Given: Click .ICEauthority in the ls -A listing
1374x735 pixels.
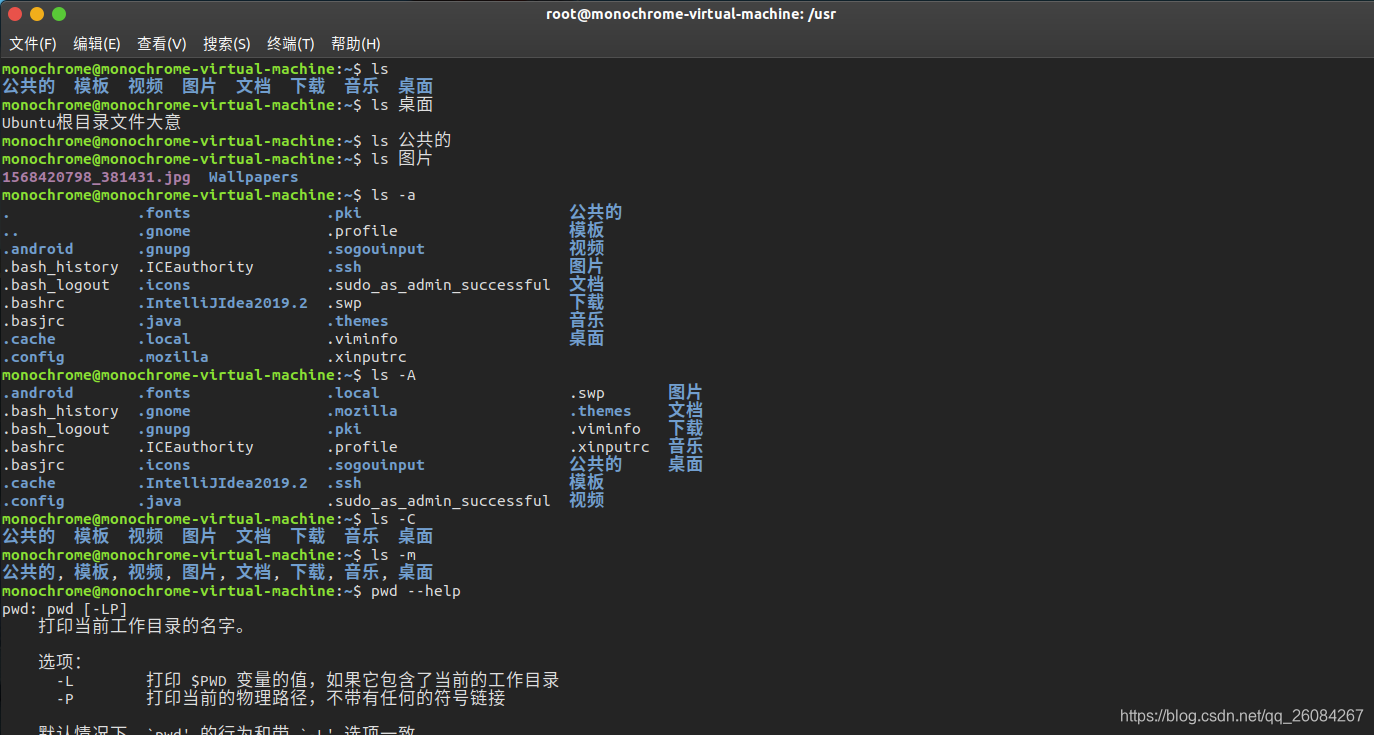Looking at the screenshot, I should tap(195, 447).
